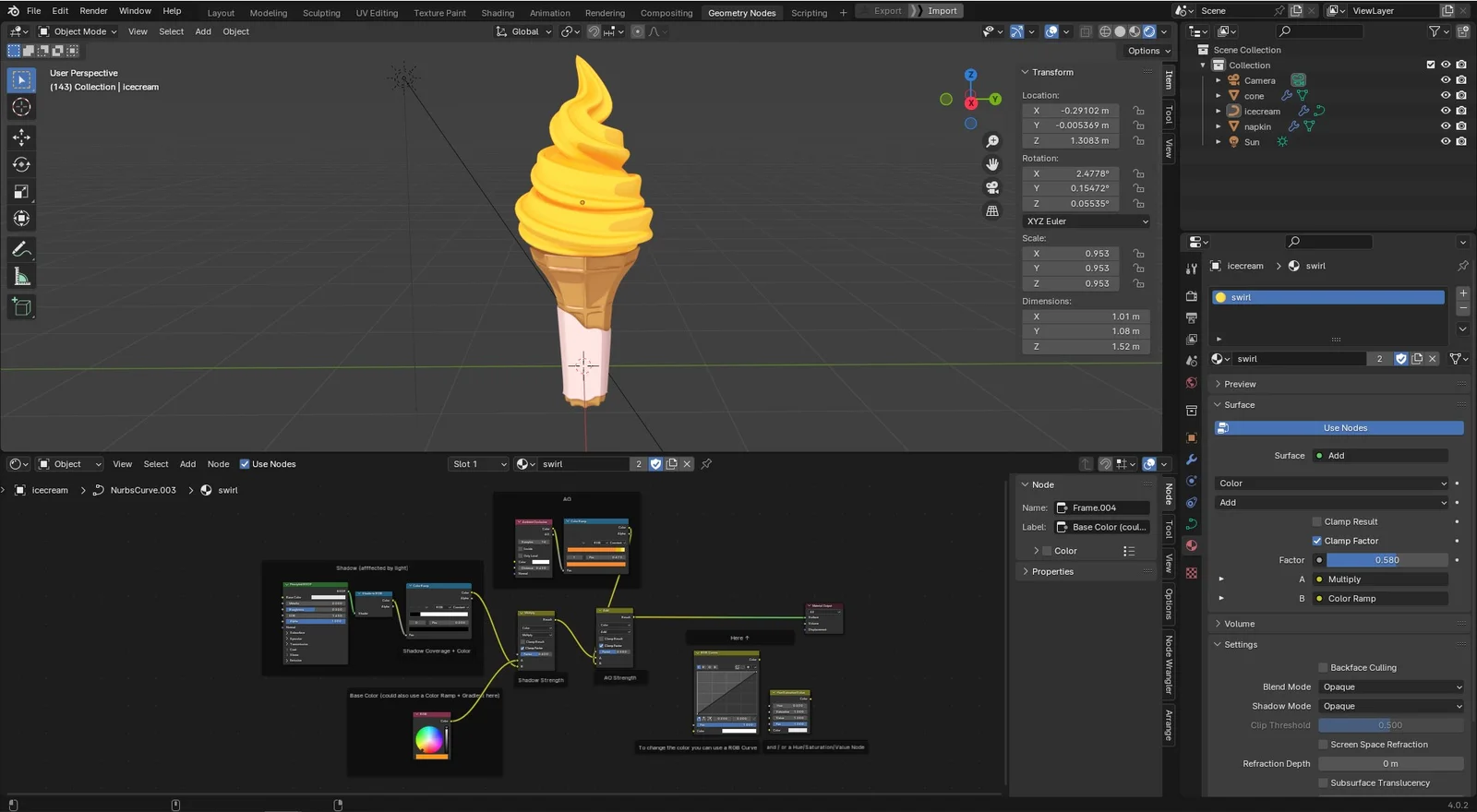Toggle camera view icon in viewport
This screenshot has width=1477, height=812.
(x=992, y=187)
